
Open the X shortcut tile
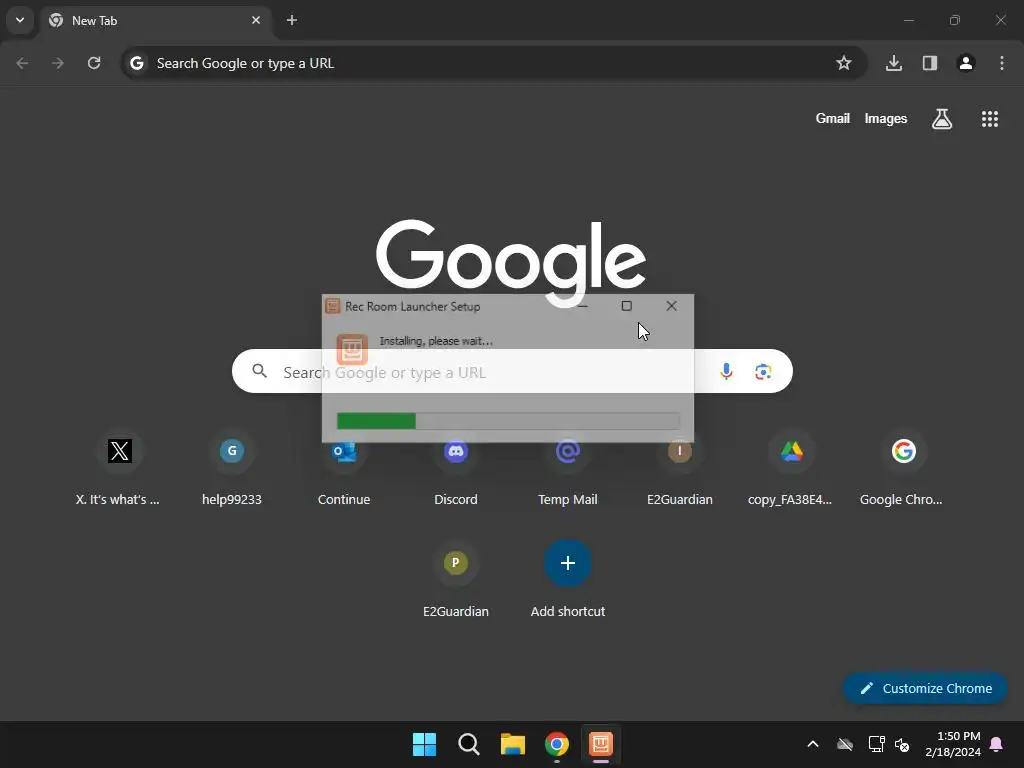pyautogui.click(x=120, y=468)
